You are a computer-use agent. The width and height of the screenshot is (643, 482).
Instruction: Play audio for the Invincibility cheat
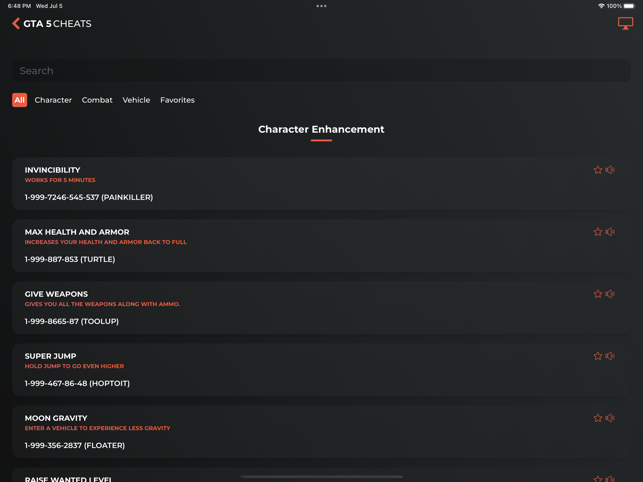[x=610, y=170]
